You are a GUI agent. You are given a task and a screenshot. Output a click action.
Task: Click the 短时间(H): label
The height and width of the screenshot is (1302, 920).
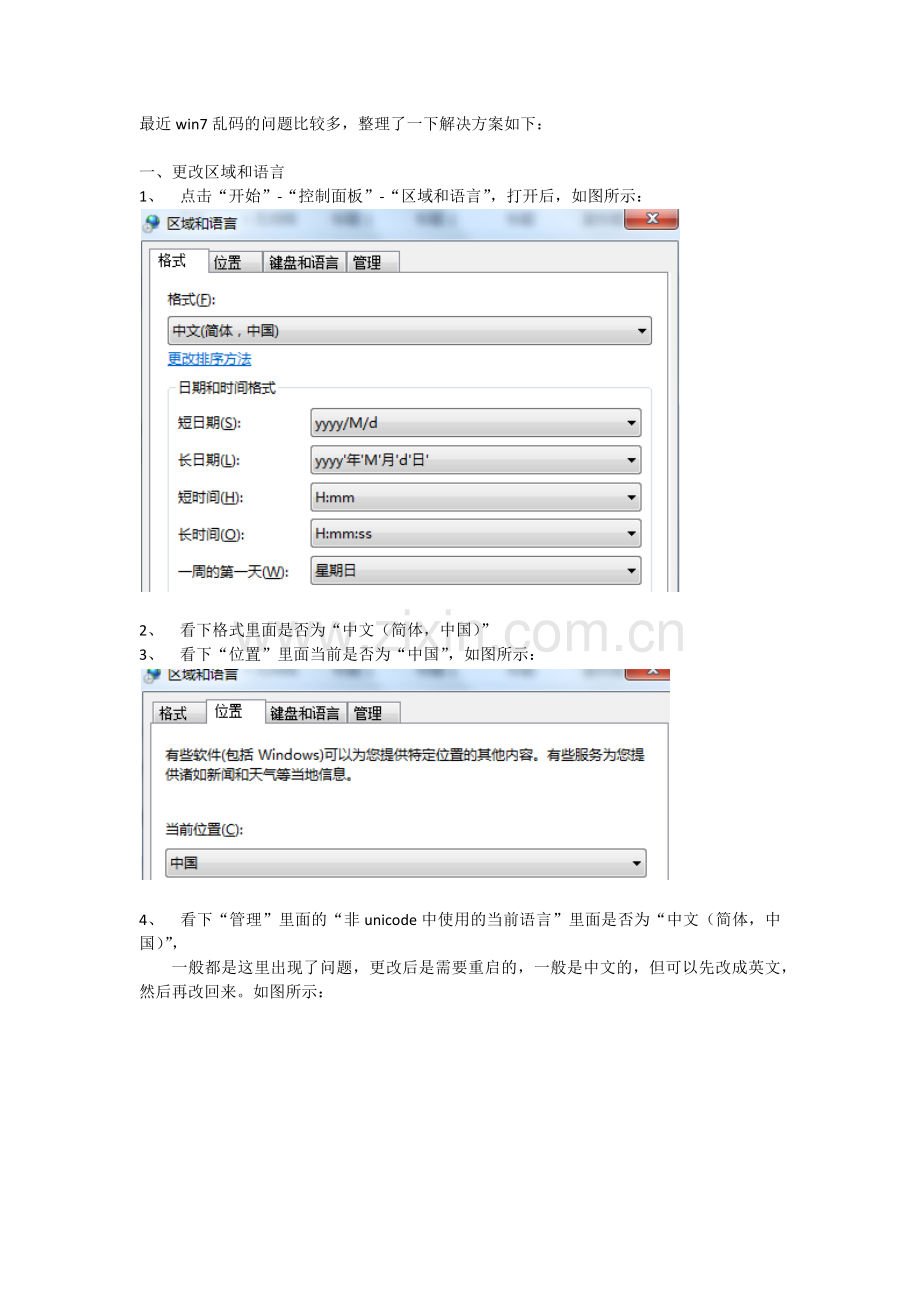tap(210, 497)
